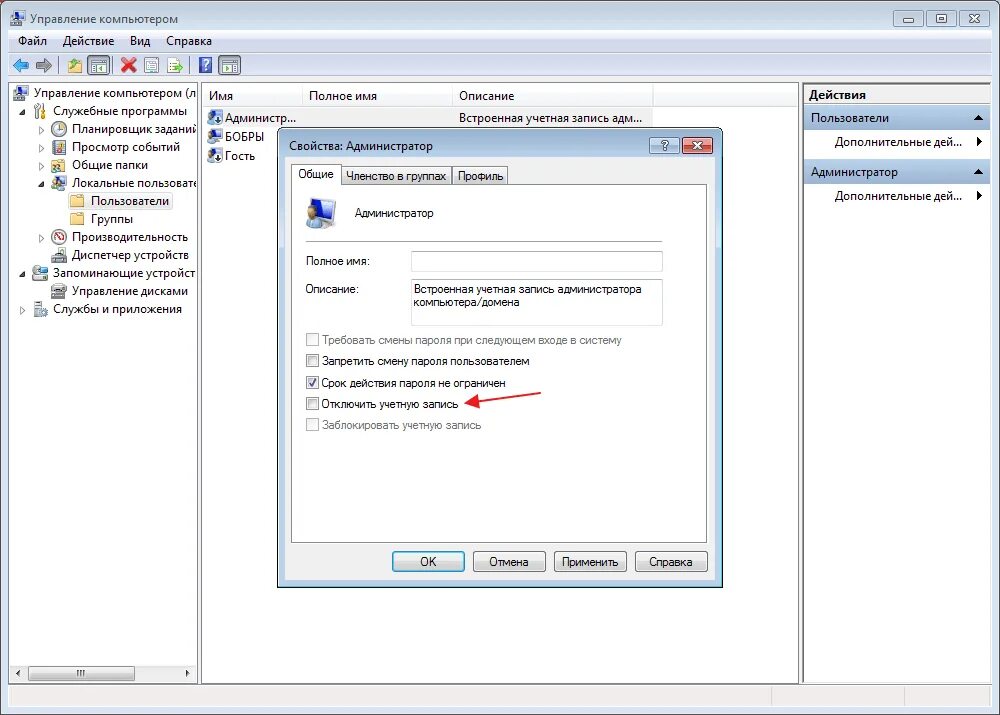This screenshot has height=715, width=1000.
Task: Click into the Описание text field
Action: [x=536, y=302]
